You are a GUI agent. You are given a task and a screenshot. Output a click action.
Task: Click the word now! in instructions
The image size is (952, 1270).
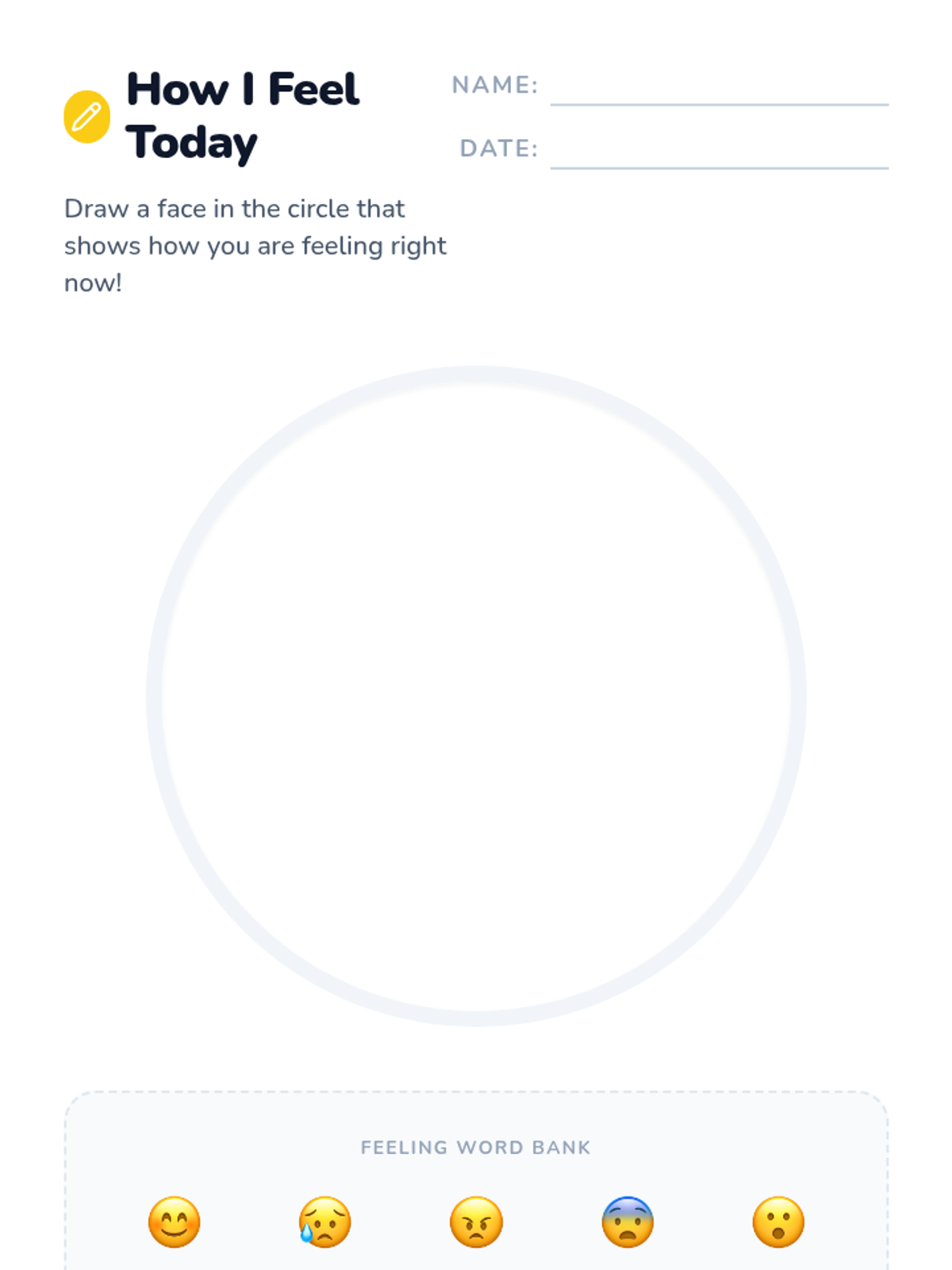point(93,283)
